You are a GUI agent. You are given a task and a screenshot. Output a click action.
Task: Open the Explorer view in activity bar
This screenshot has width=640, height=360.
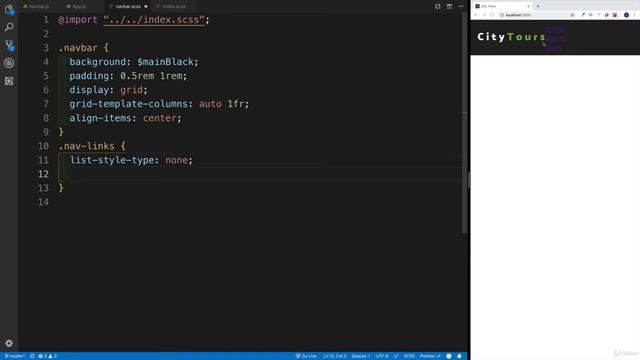(9, 9)
